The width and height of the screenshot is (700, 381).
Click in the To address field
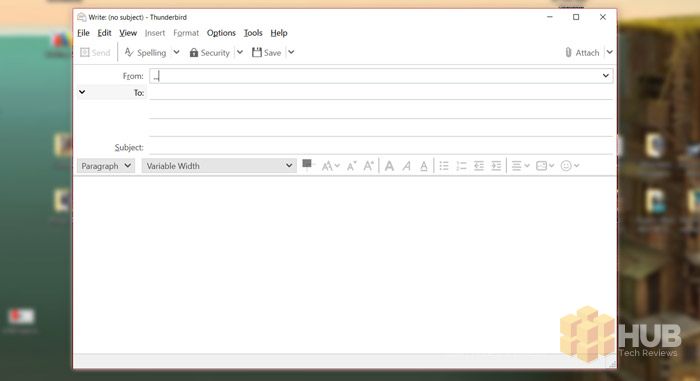[x=380, y=92]
